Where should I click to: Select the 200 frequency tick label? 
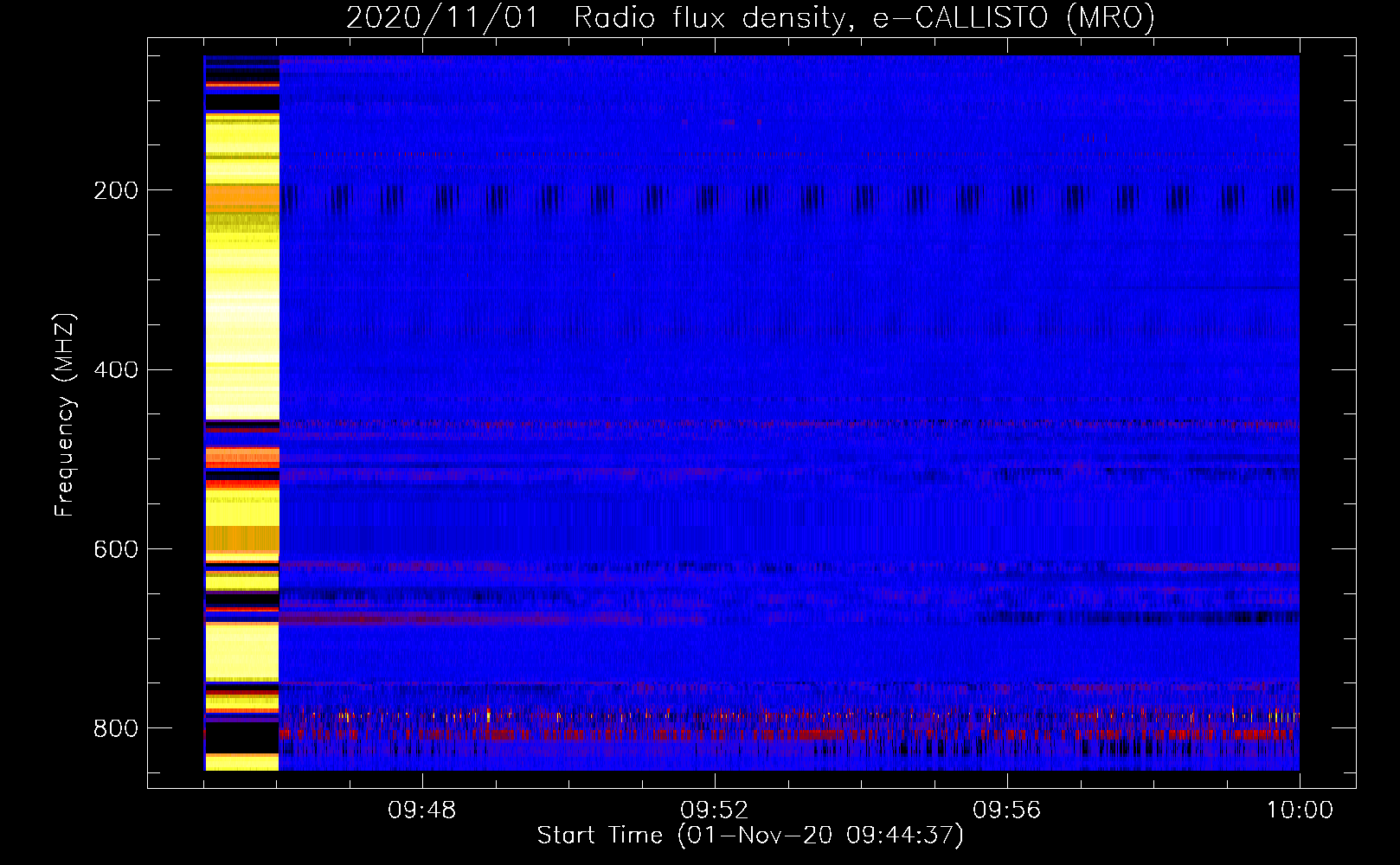(x=116, y=190)
